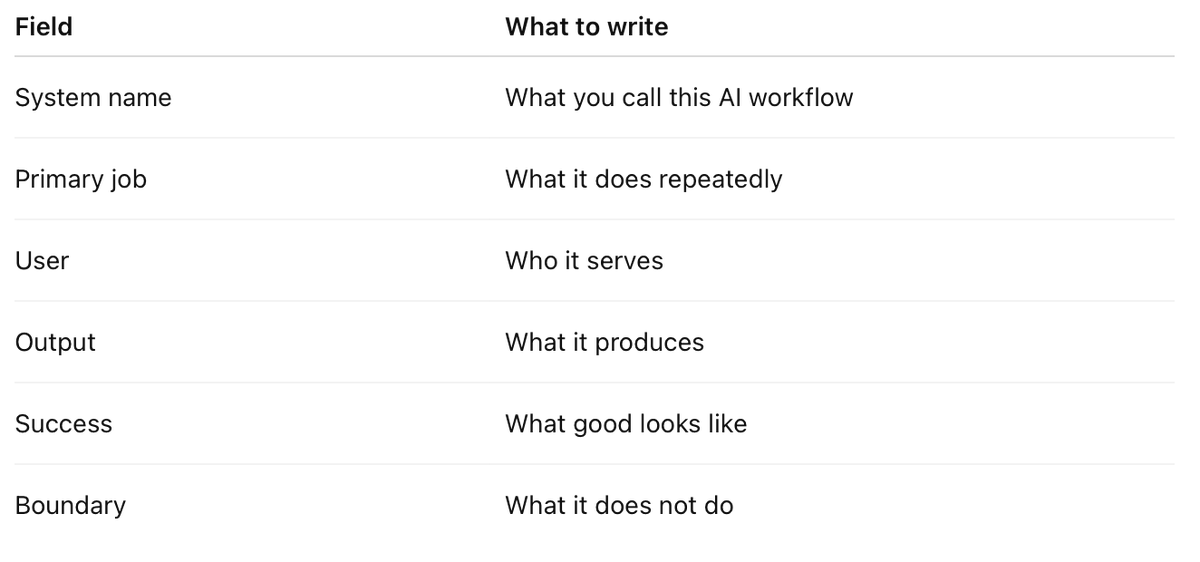Viewport: 1200px width, 562px height.
Task: Select the 'User' field cell
Action: (x=42, y=261)
